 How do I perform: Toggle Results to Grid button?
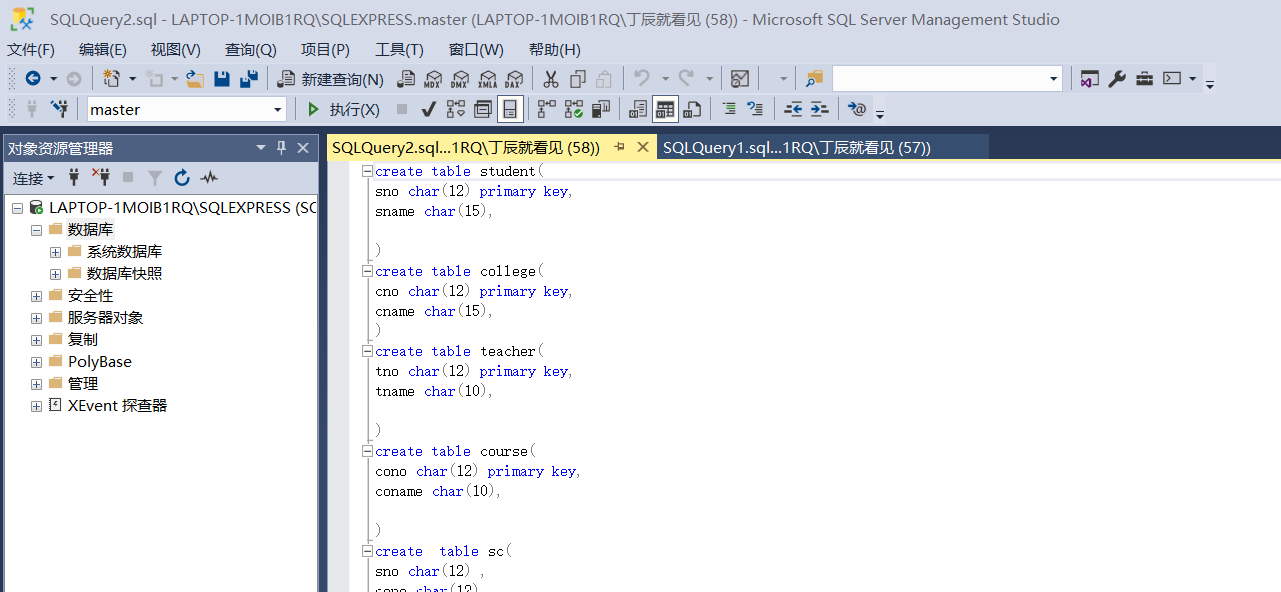click(665, 109)
